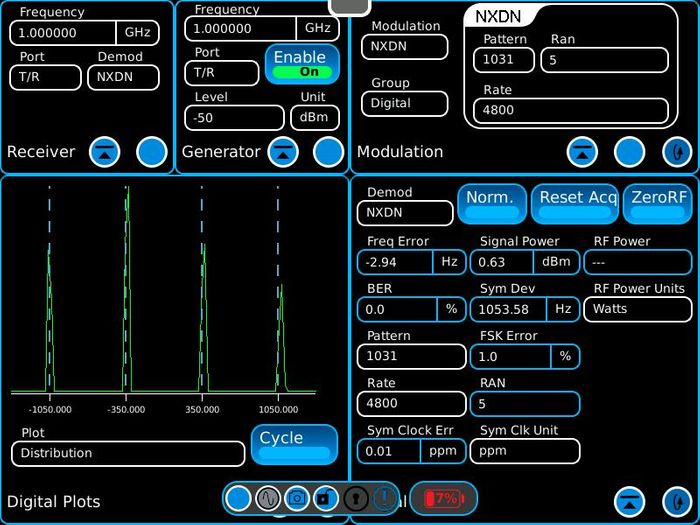Click the Generator Level field showing -50
This screenshot has width=700, height=525.
point(234,118)
